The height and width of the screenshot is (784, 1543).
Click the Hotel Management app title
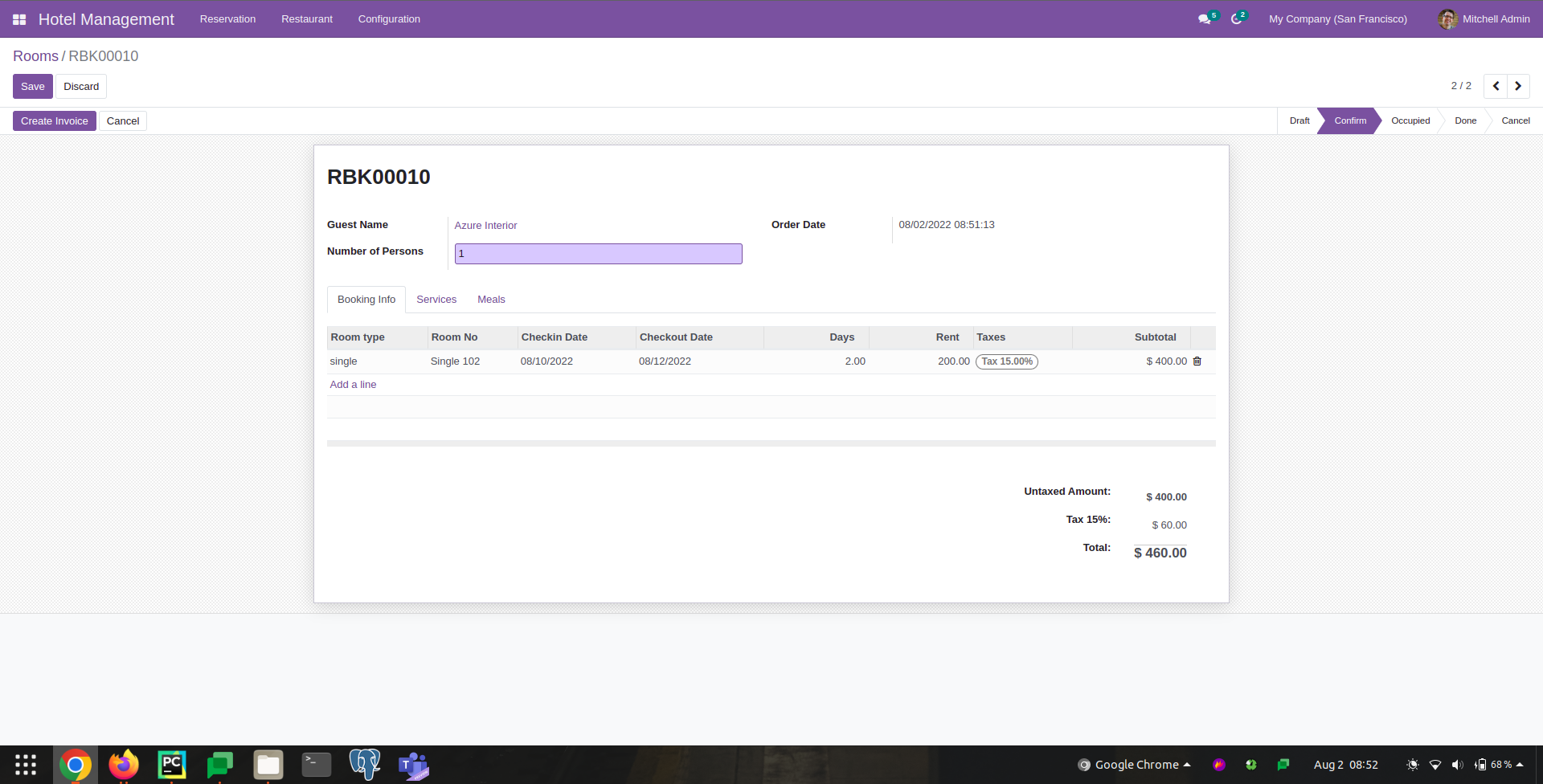(106, 19)
